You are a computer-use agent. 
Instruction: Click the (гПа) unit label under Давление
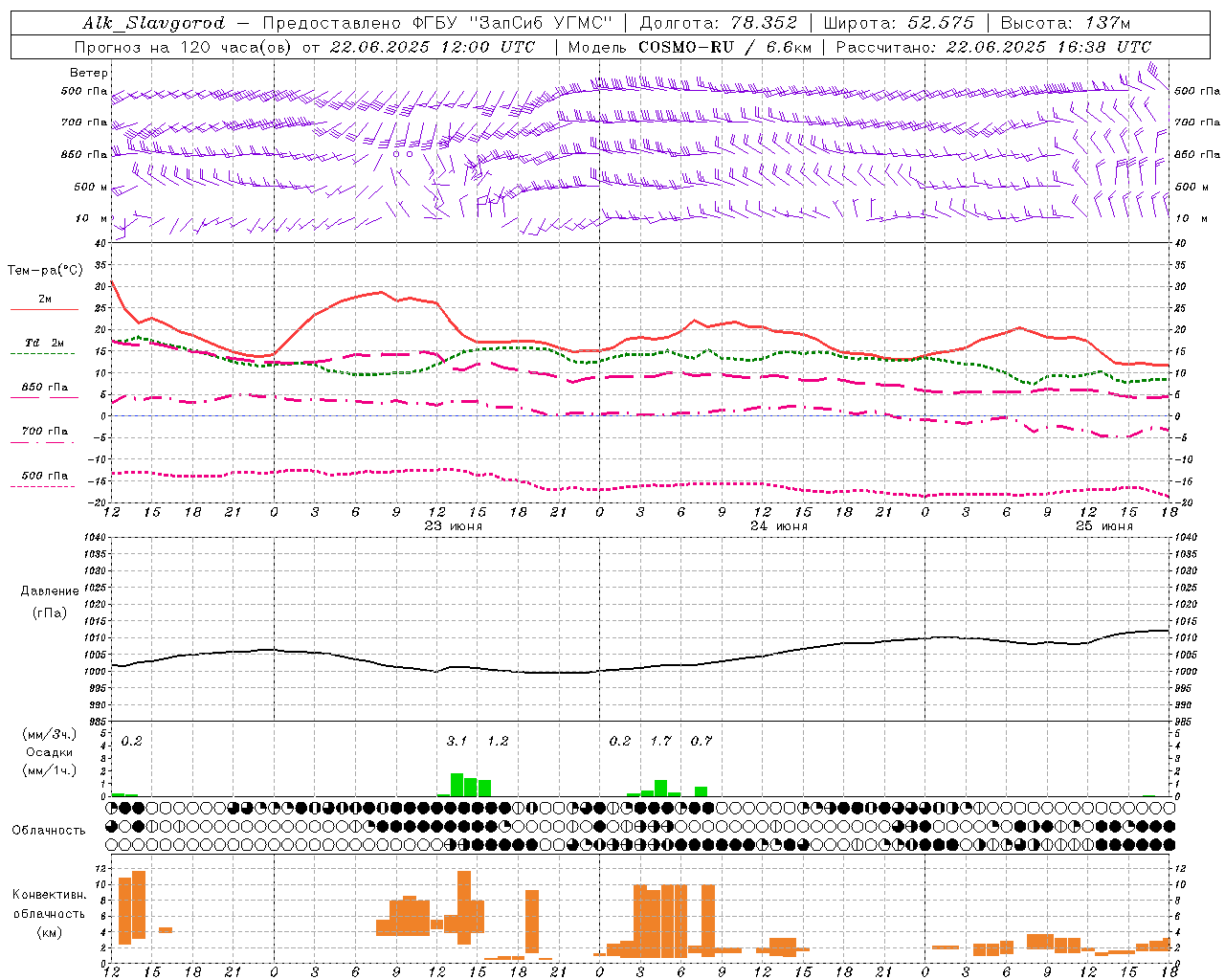pyautogui.click(x=49, y=613)
